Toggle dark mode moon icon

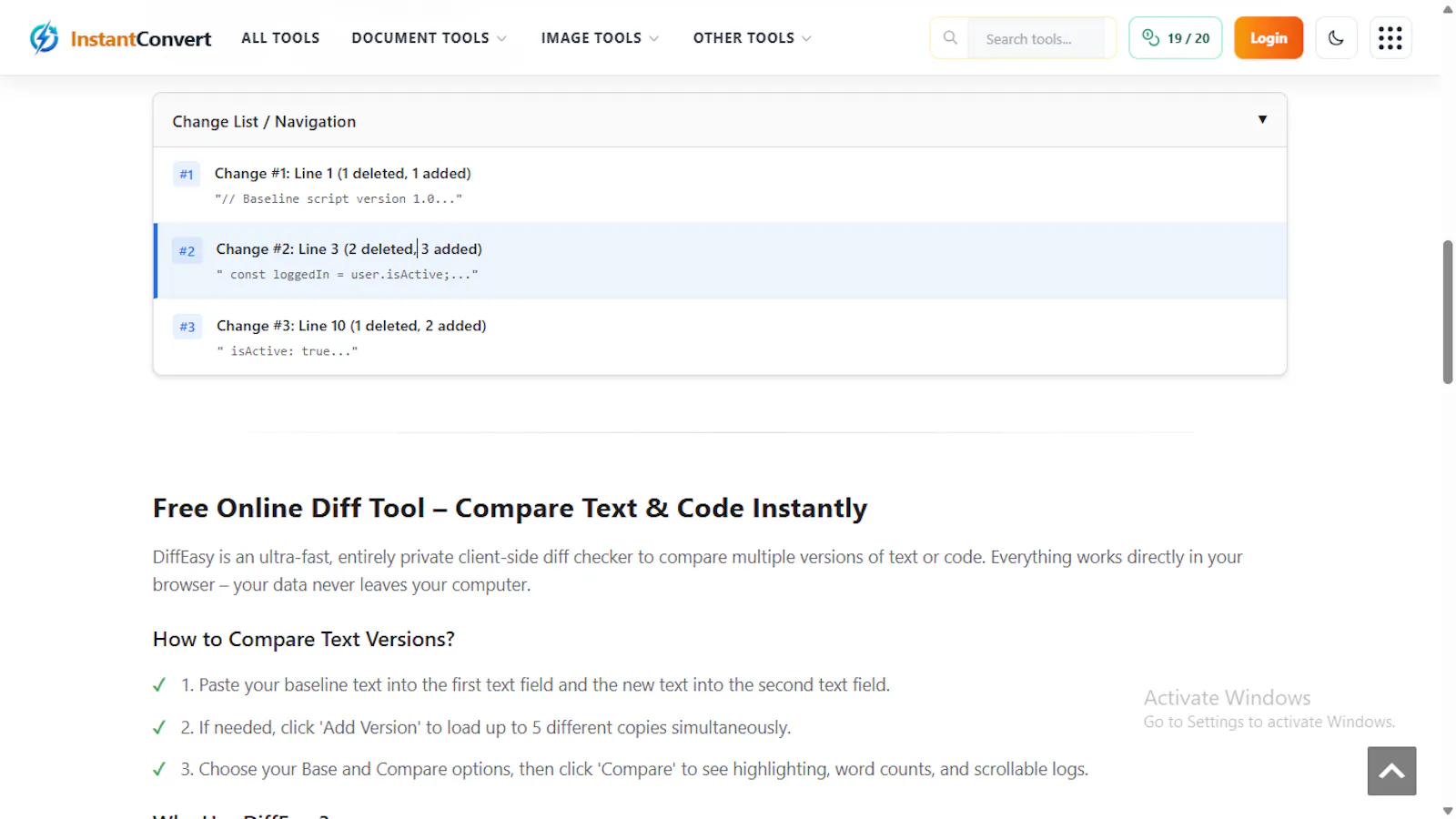tap(1336, 38)
